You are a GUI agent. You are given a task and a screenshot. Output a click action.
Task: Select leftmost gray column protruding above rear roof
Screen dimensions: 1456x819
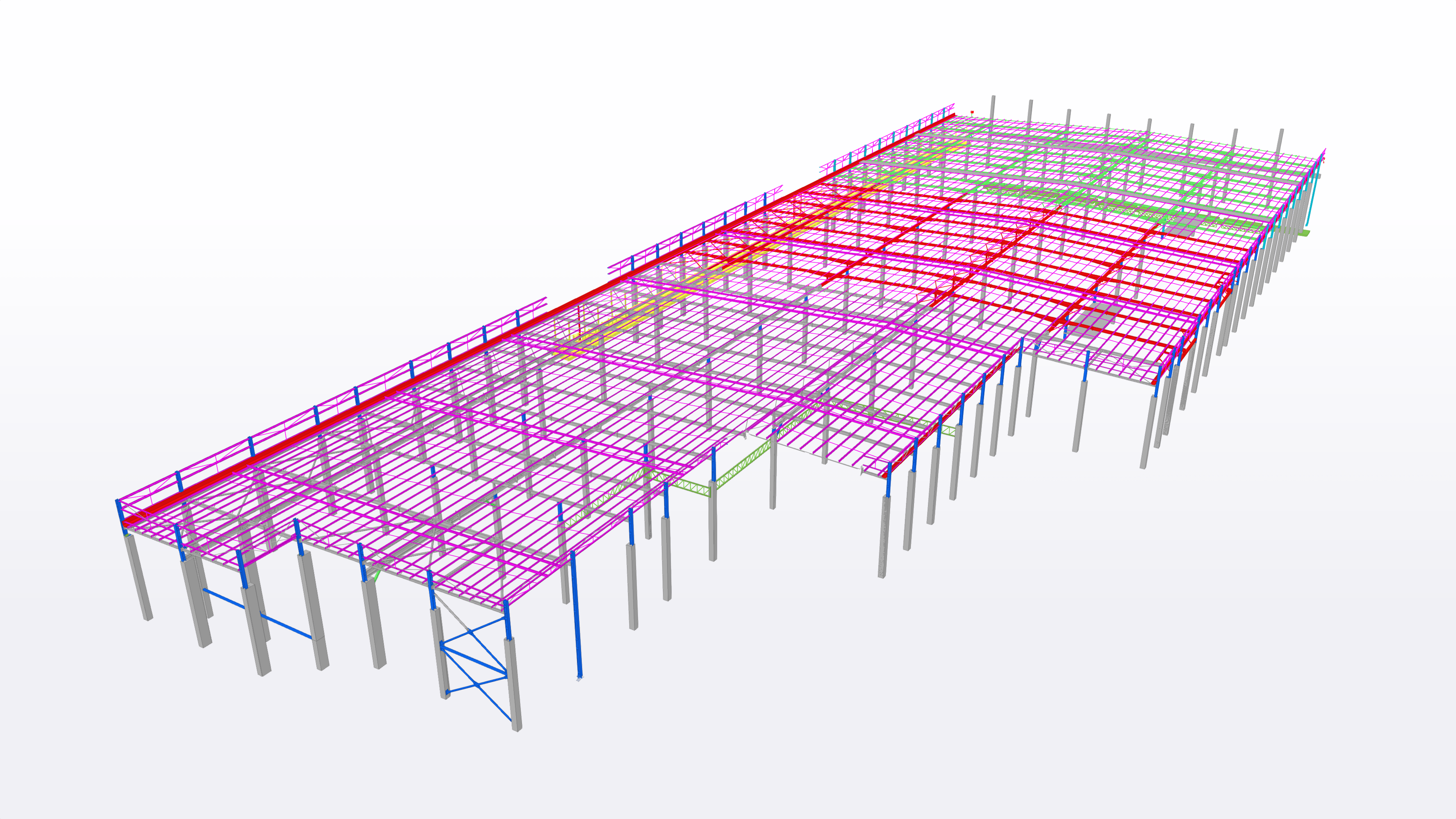tap(993, 107)
